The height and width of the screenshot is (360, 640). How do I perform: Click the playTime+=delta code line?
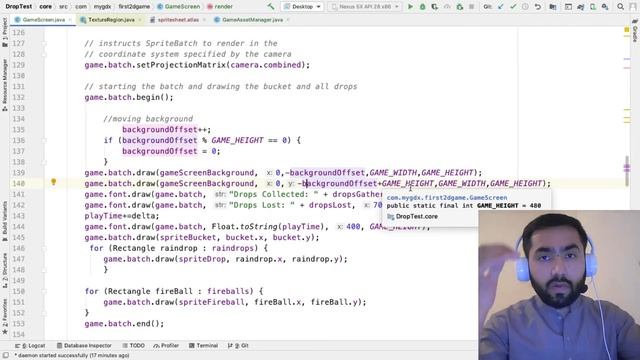(x=122, y=216)
